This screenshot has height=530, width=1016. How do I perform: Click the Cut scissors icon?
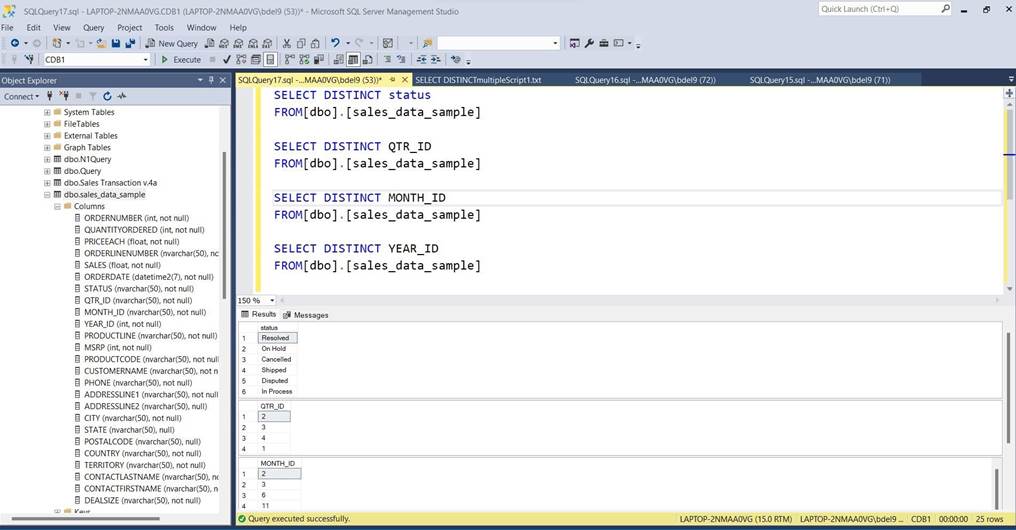pyautogui.click(x=287, y=44)
